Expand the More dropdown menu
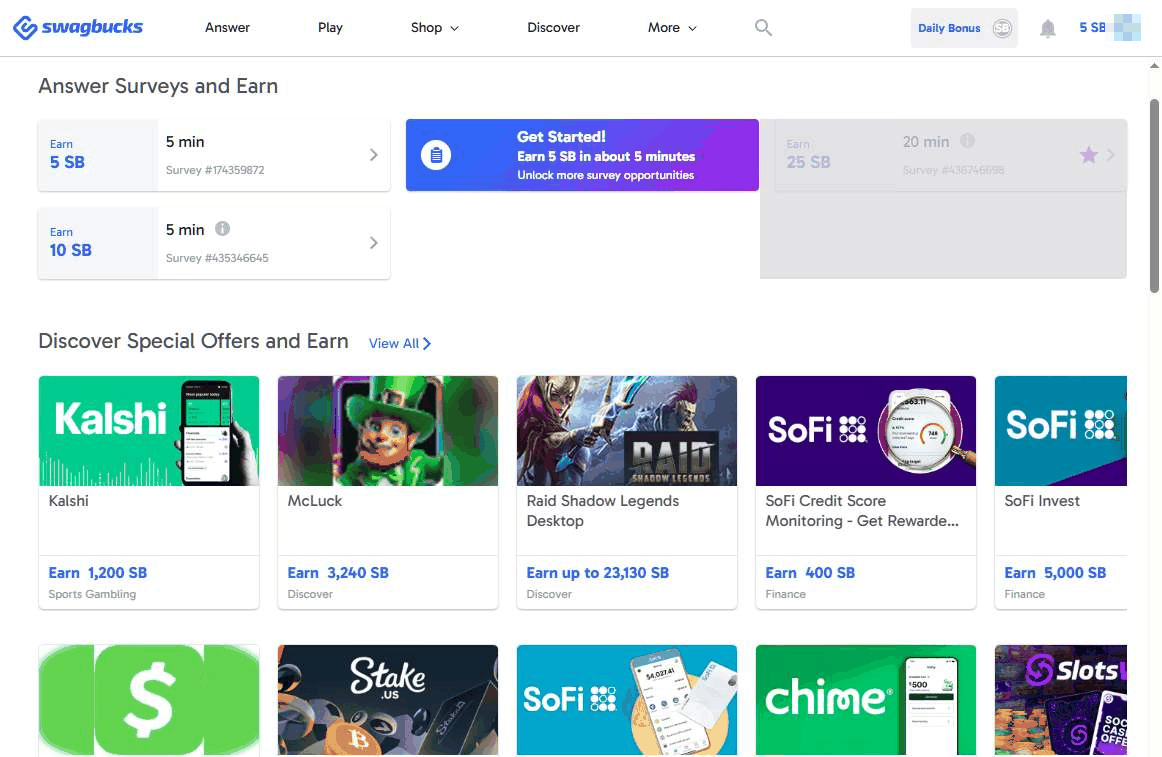Viewport: 1162px width, 757px height. click(671, 27)
